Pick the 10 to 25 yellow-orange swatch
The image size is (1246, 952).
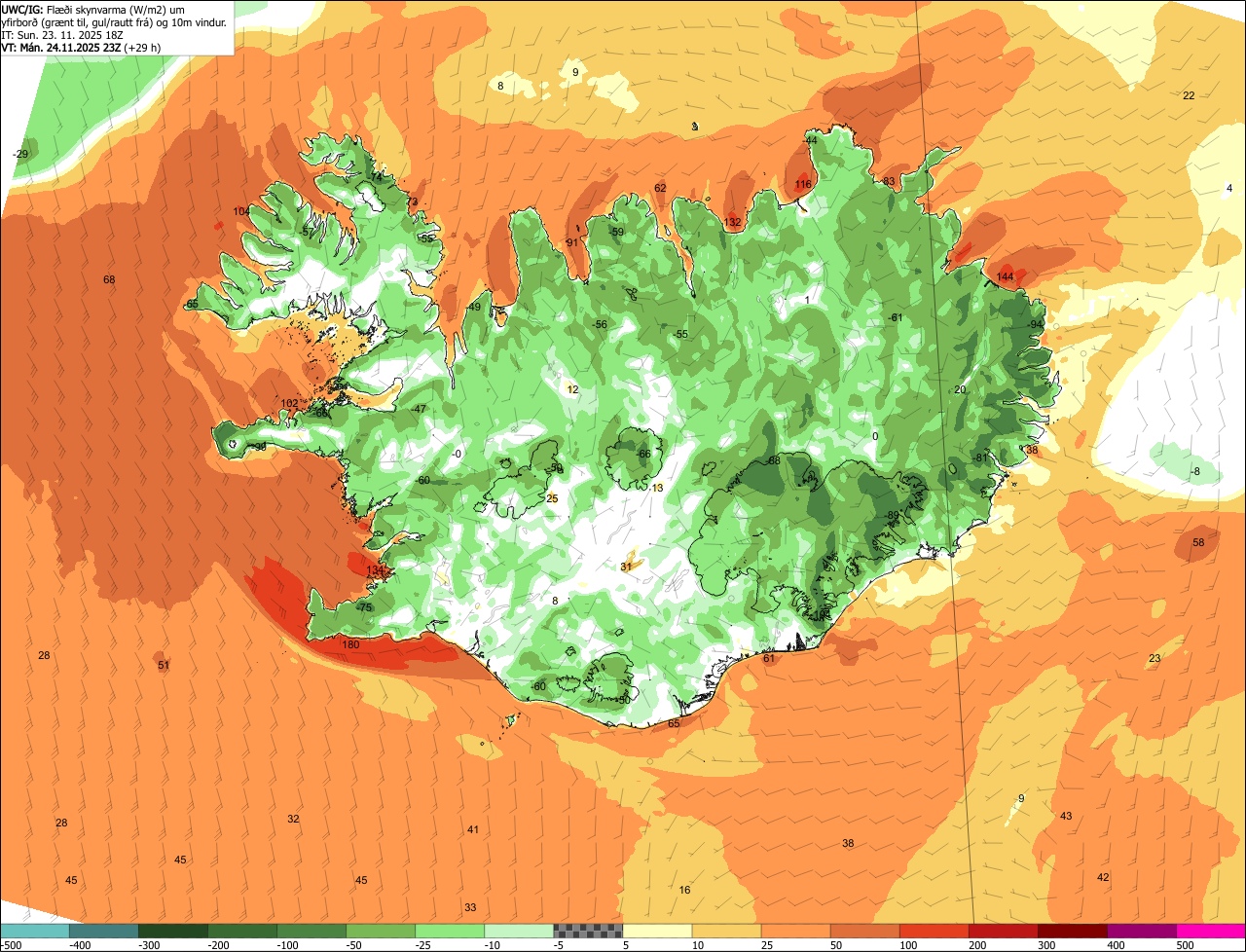tap(727, 931)
